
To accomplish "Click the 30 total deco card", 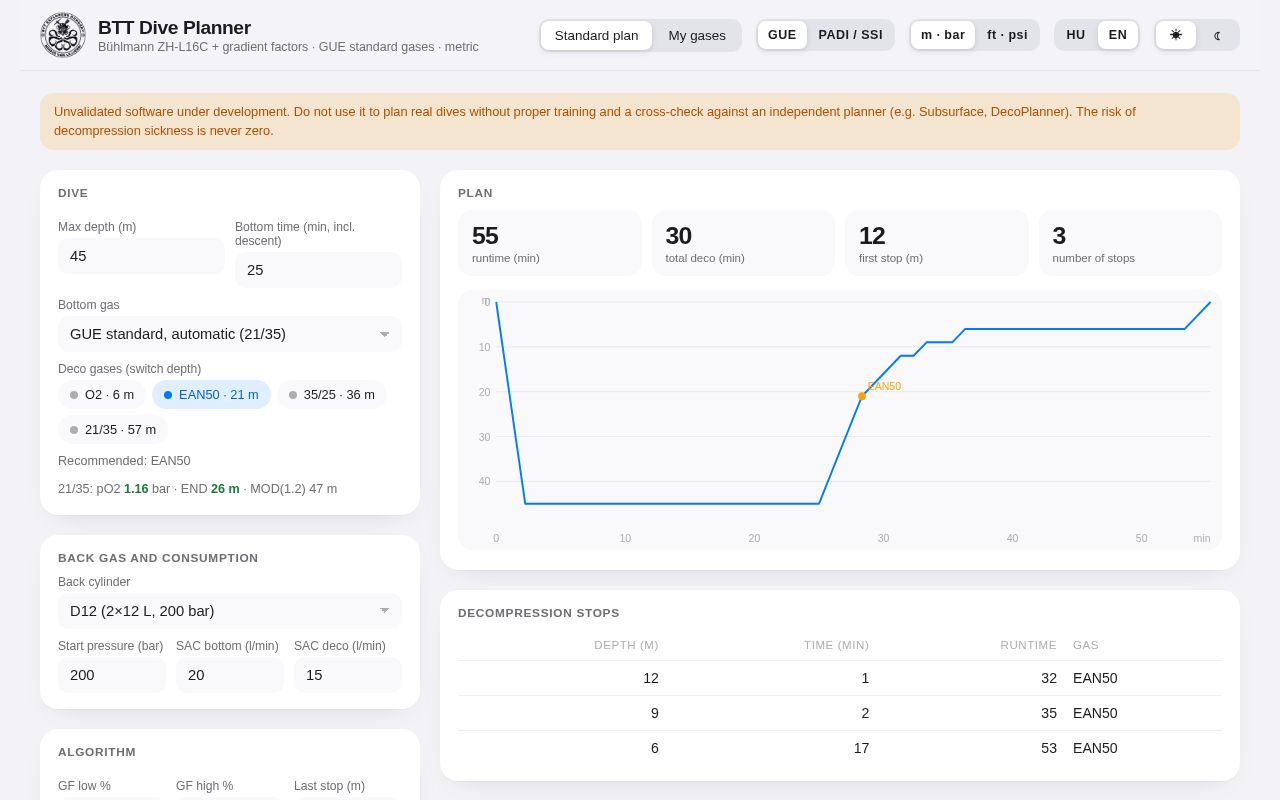I will click(x=743, y=243).
